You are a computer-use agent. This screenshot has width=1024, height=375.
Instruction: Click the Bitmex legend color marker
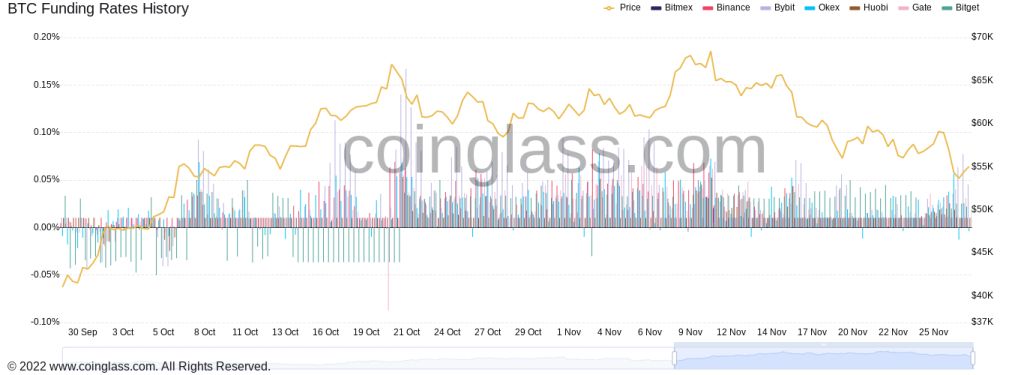click(x=655, y=8)
